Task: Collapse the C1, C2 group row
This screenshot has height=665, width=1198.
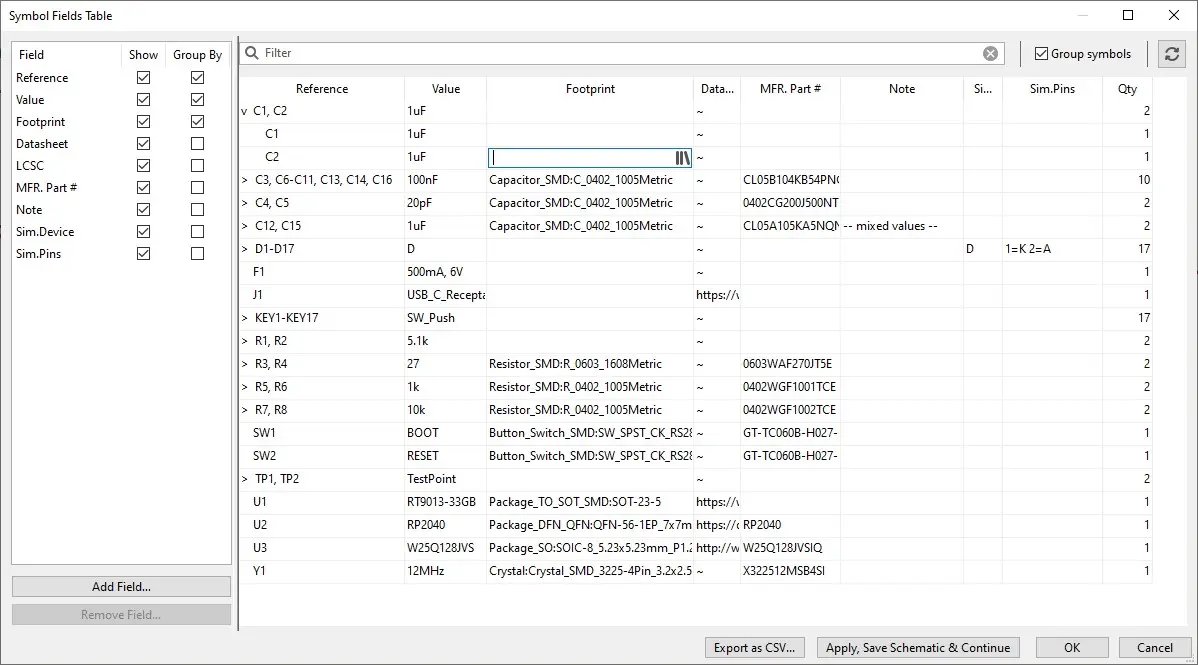Action: point(244,111)
